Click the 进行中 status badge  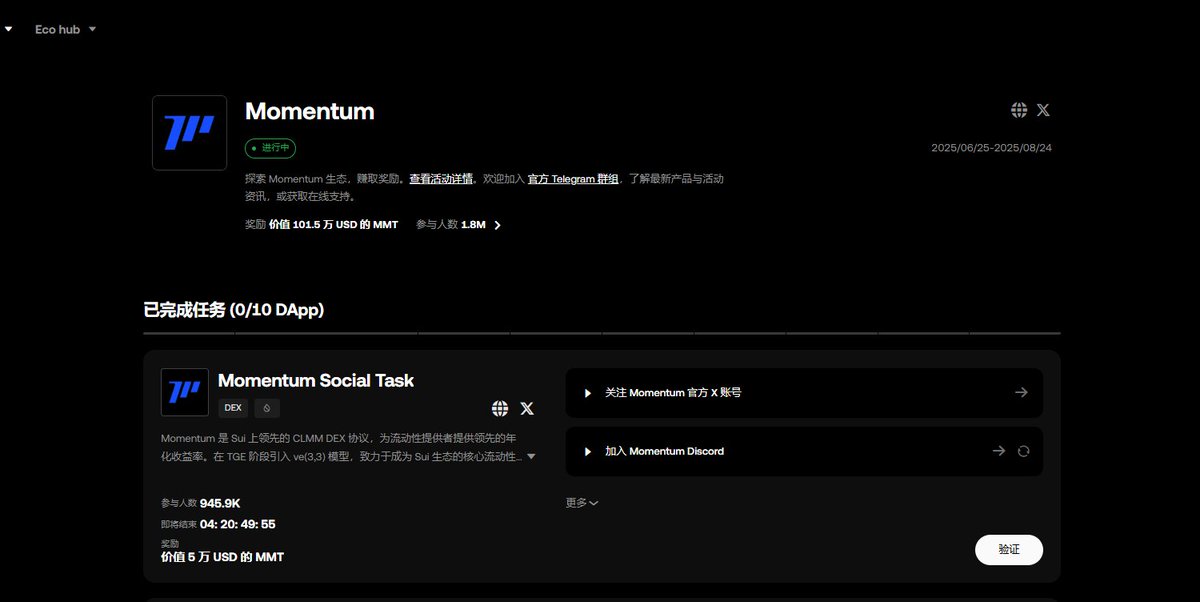tap(271, 148)
